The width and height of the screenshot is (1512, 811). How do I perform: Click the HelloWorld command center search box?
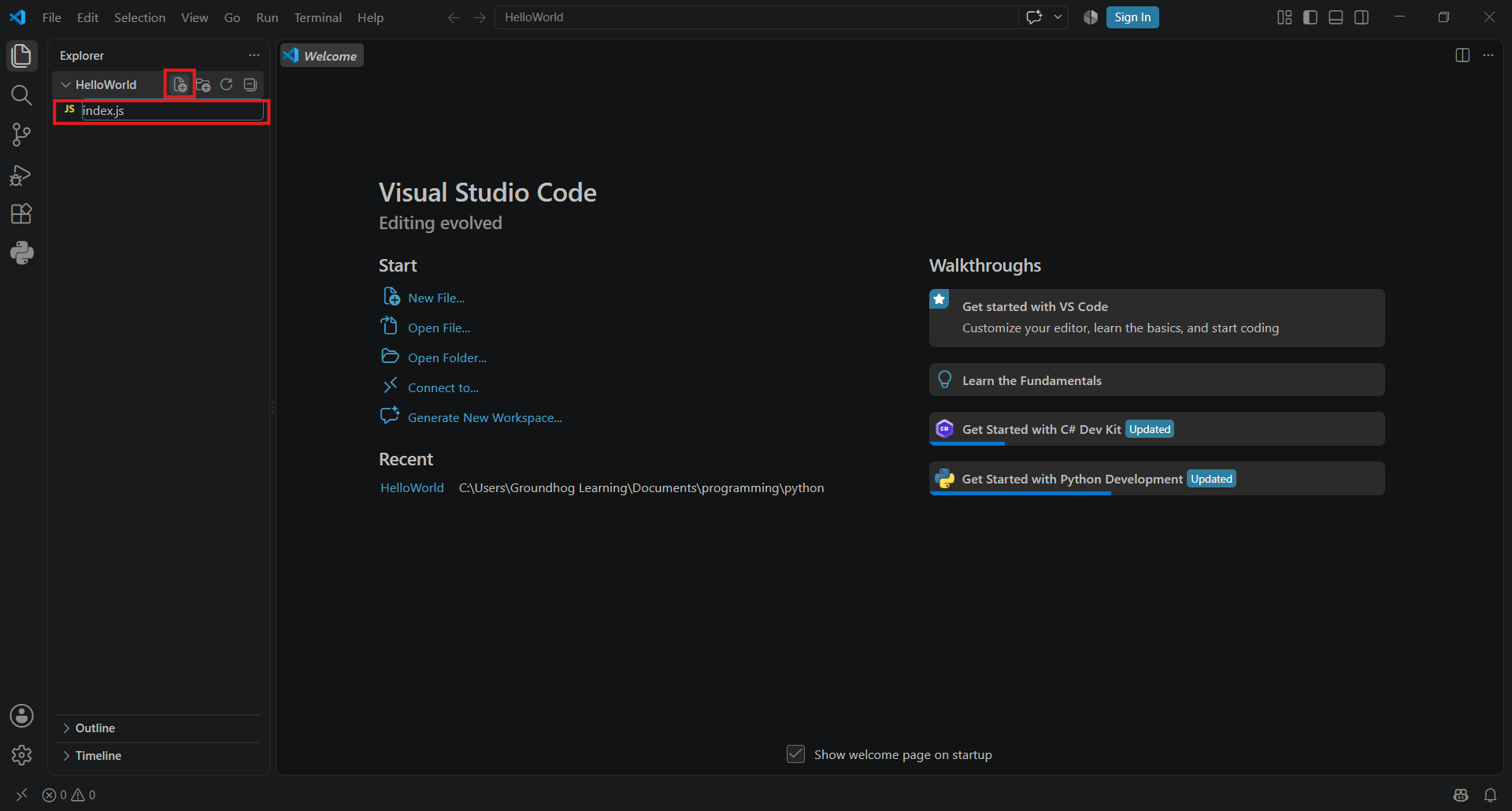pos(756,17)
